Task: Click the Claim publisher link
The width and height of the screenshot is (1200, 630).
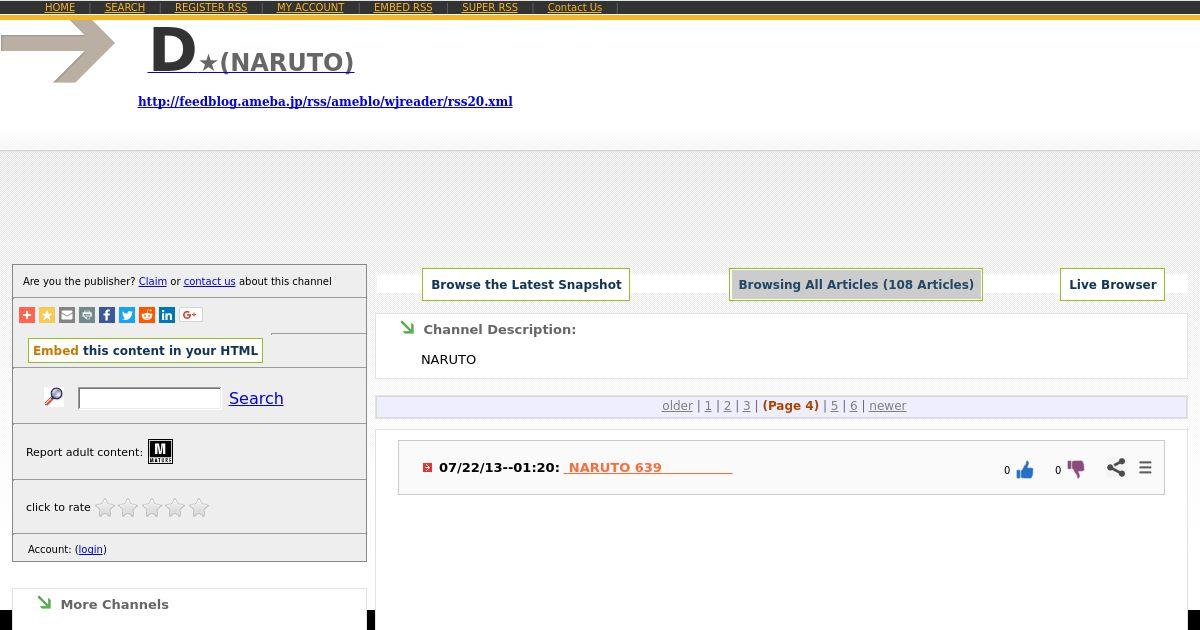Action: pyautogui.click(x=152, y=281)
